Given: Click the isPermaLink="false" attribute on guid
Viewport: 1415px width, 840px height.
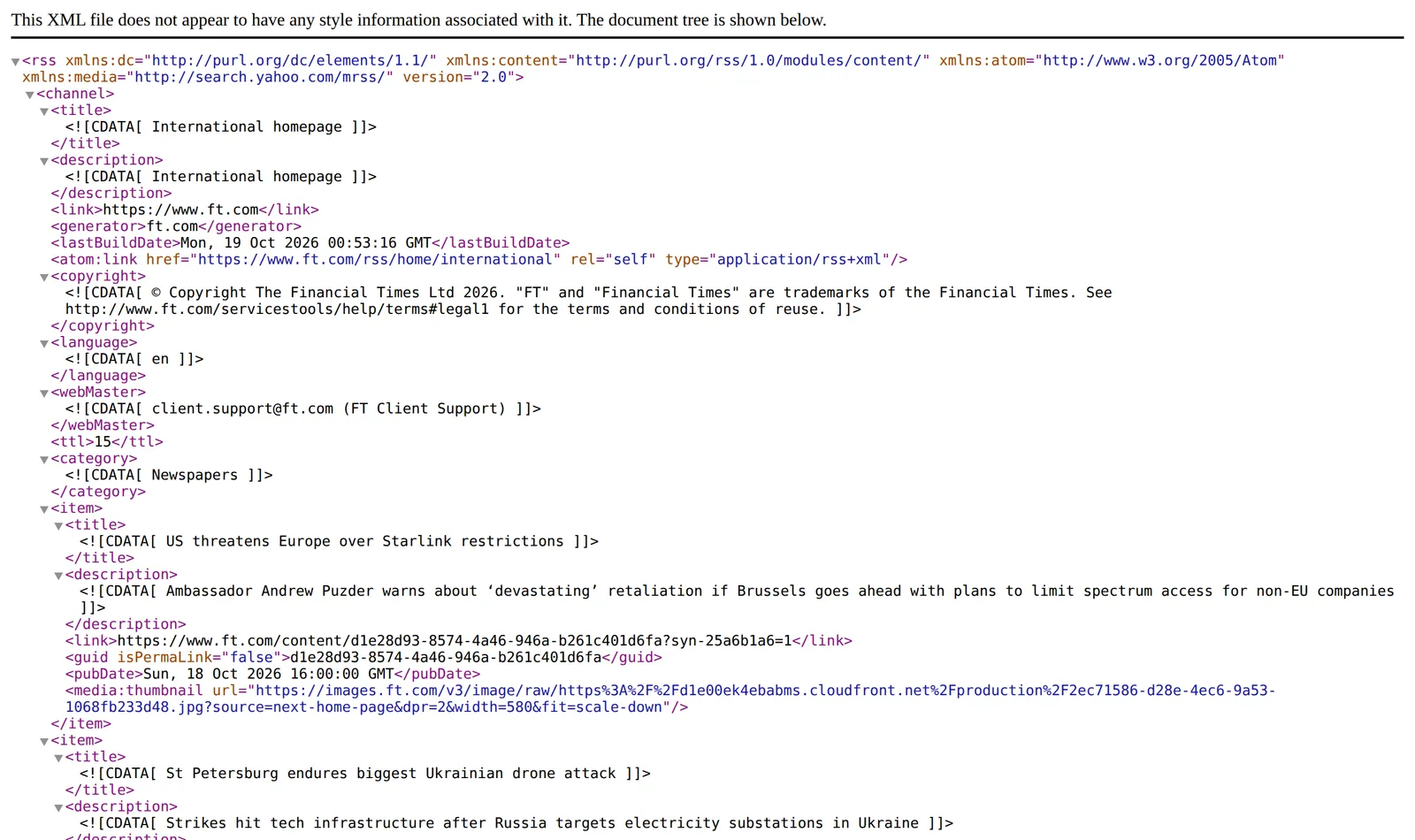Looking at the screenshot, I should 200,657.
